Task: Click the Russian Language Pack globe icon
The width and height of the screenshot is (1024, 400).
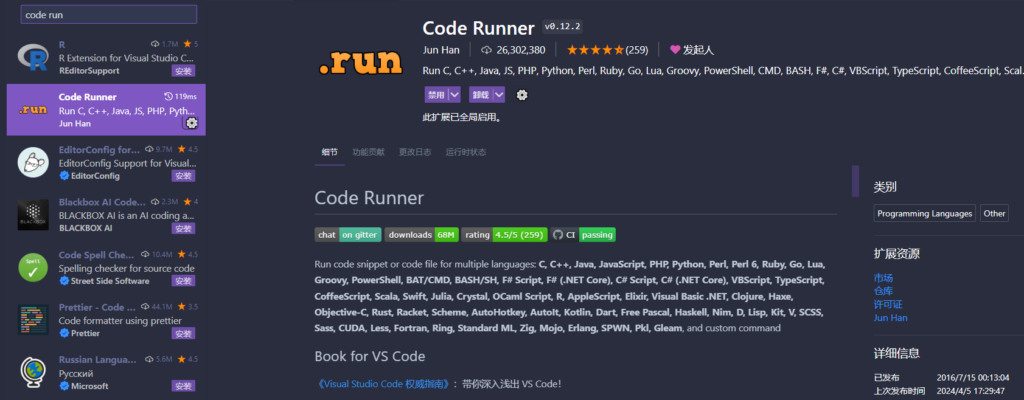Action: coord(33,373)
